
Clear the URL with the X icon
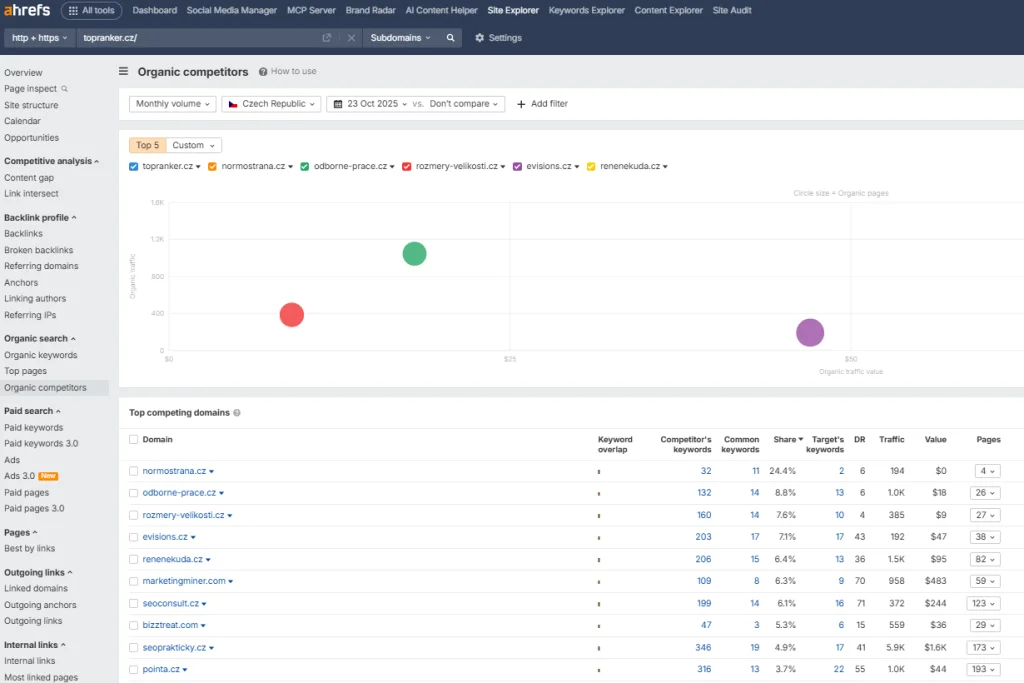351,38
